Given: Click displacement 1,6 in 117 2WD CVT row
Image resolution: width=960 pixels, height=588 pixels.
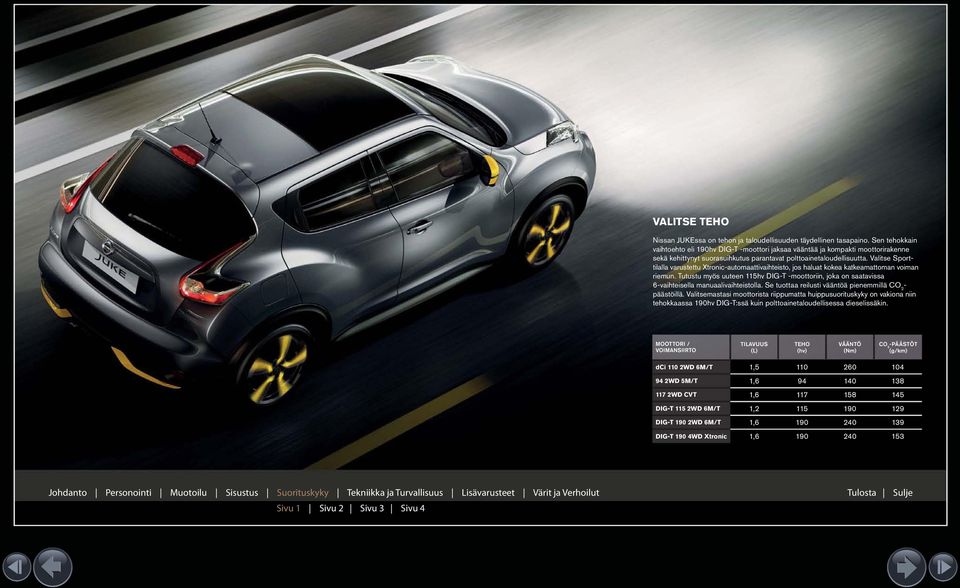Looking at the screenshot, I should [x=754, y=394].
